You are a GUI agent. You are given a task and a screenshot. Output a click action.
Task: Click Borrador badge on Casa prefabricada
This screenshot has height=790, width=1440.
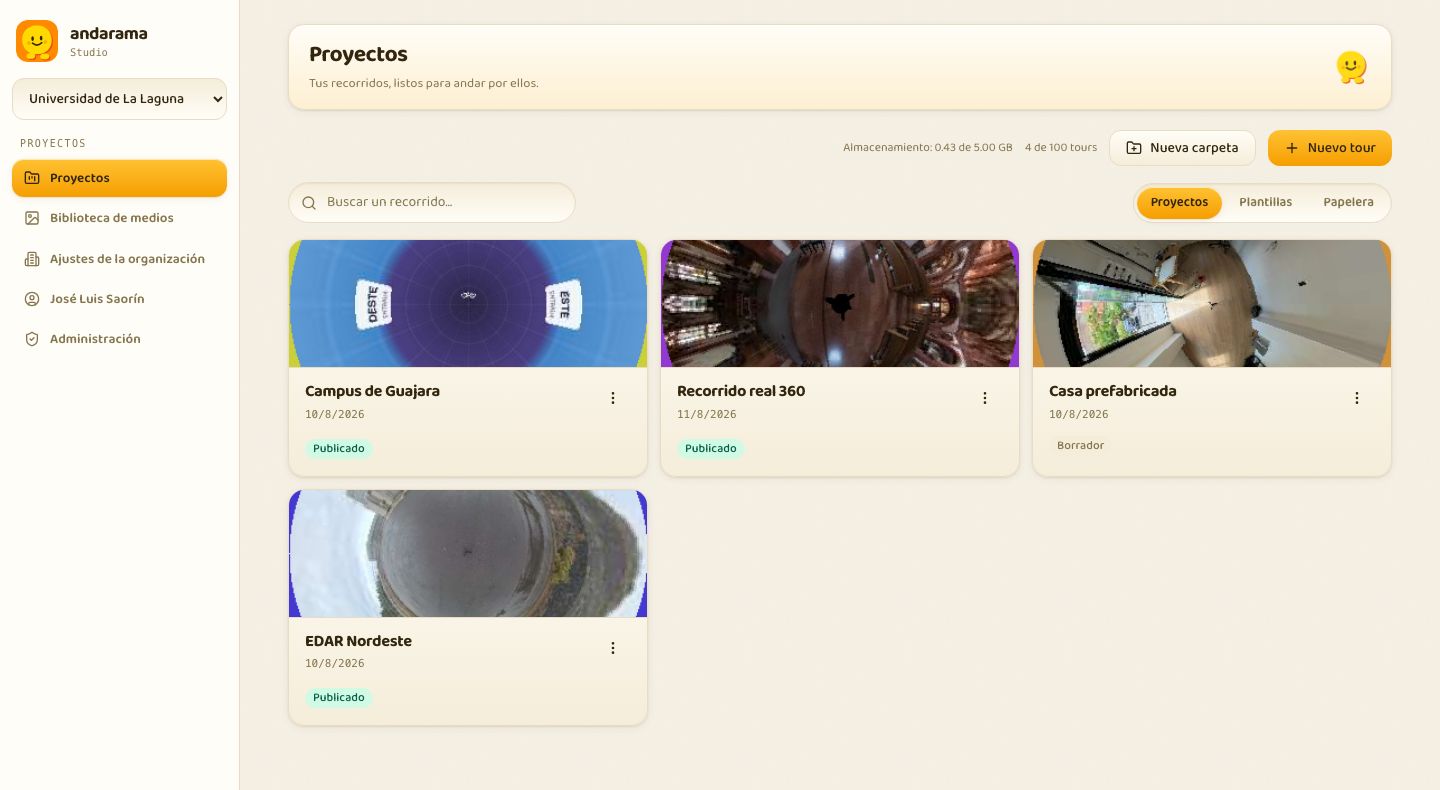(1081, 446)
